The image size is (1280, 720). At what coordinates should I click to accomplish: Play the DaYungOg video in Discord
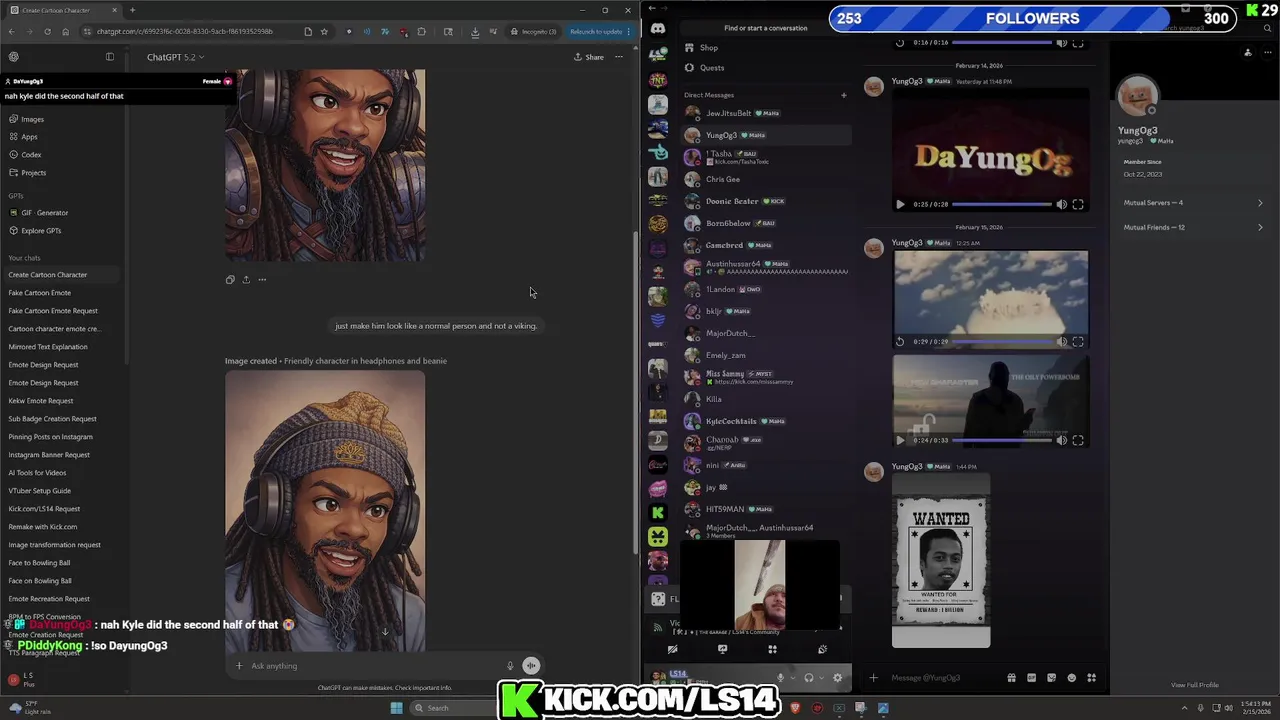[900, 204]
